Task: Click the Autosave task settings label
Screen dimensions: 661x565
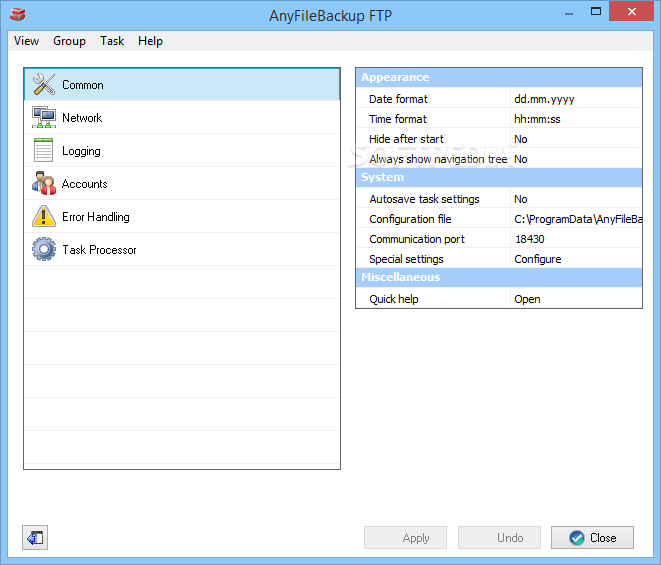Action: tap(425, 199)
